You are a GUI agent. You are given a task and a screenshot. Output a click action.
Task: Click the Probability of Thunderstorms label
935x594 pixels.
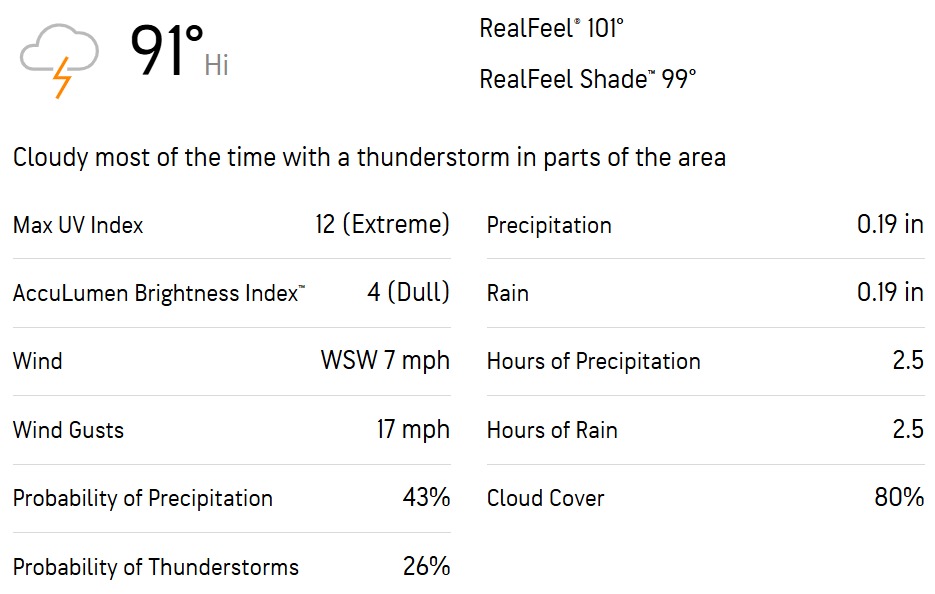coord(155,567)
